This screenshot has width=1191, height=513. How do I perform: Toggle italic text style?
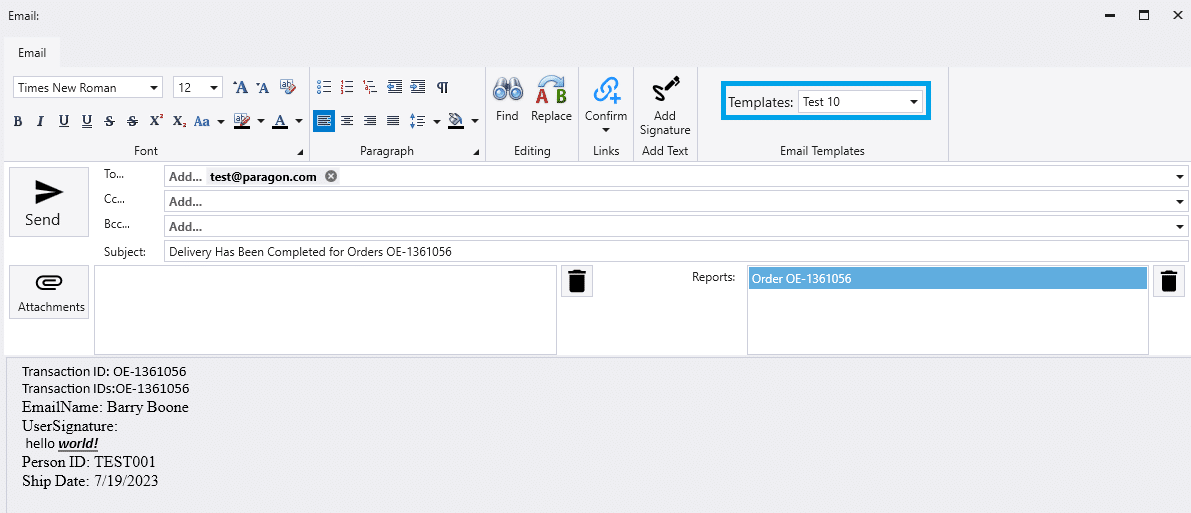point(40,121)
